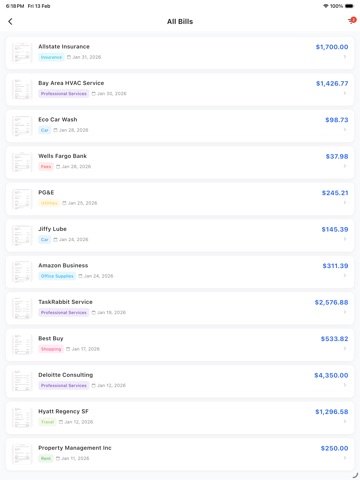Select the Utilities tag on PG&E

click(49, 203)
